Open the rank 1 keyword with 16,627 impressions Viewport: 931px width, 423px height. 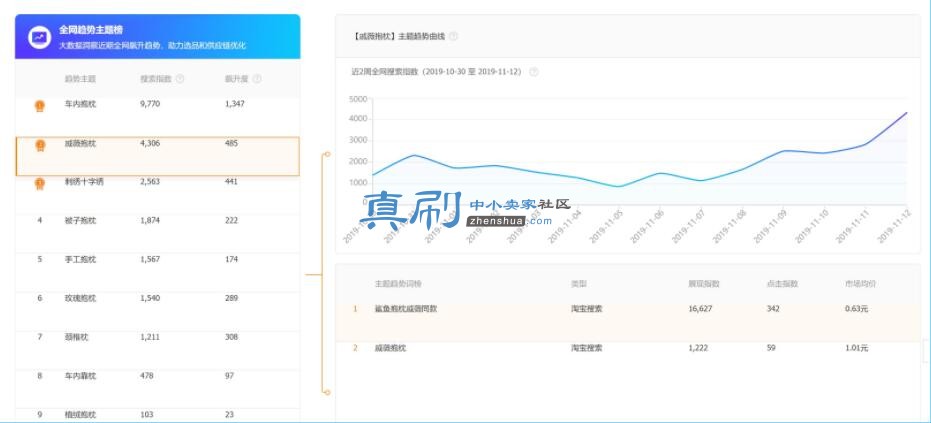(406, 309)
